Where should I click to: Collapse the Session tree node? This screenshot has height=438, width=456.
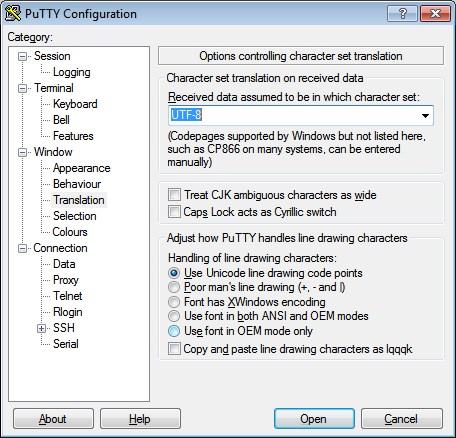click(22, 56)
